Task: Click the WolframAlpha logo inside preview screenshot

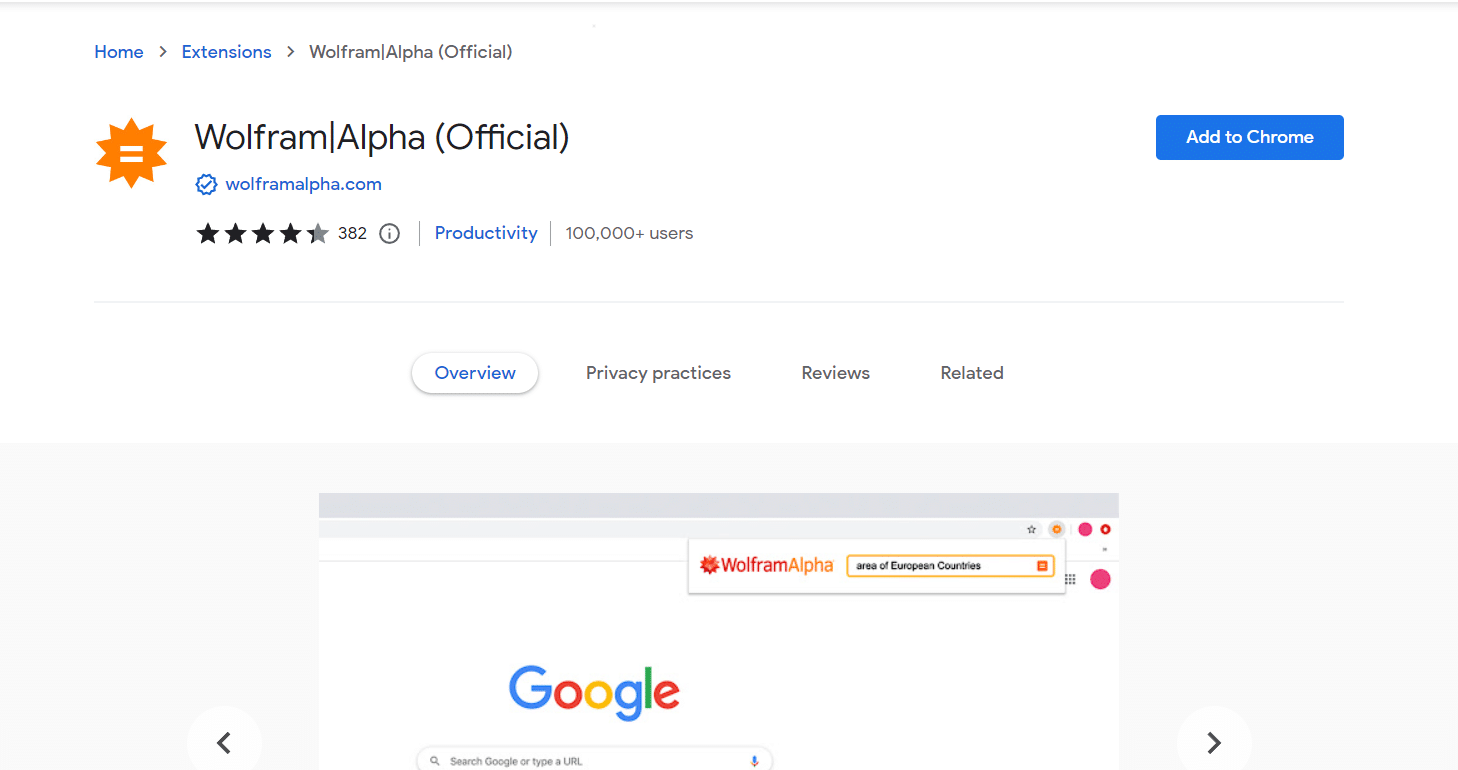Action: click(766, 566)
